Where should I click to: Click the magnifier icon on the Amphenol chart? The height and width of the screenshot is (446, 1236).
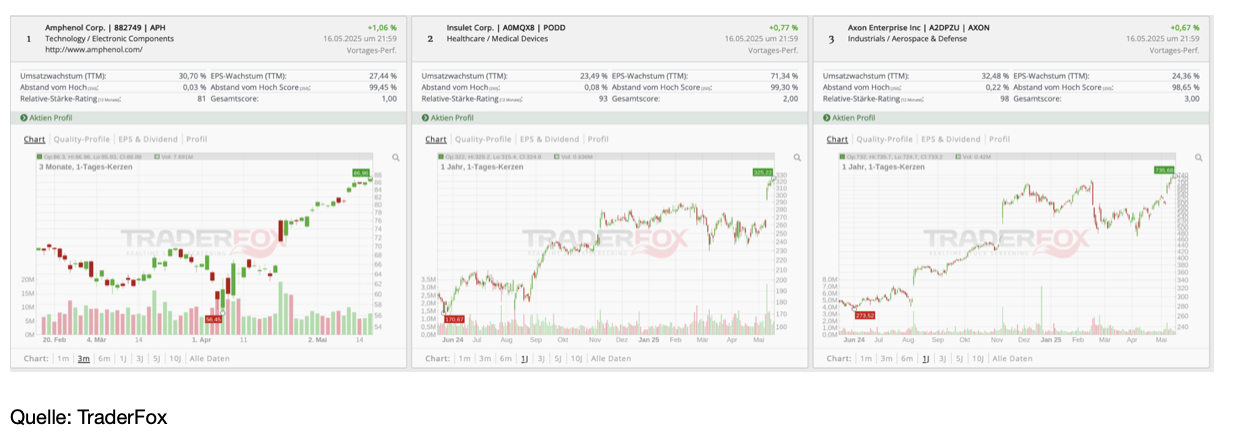click(x=396, y=158)
